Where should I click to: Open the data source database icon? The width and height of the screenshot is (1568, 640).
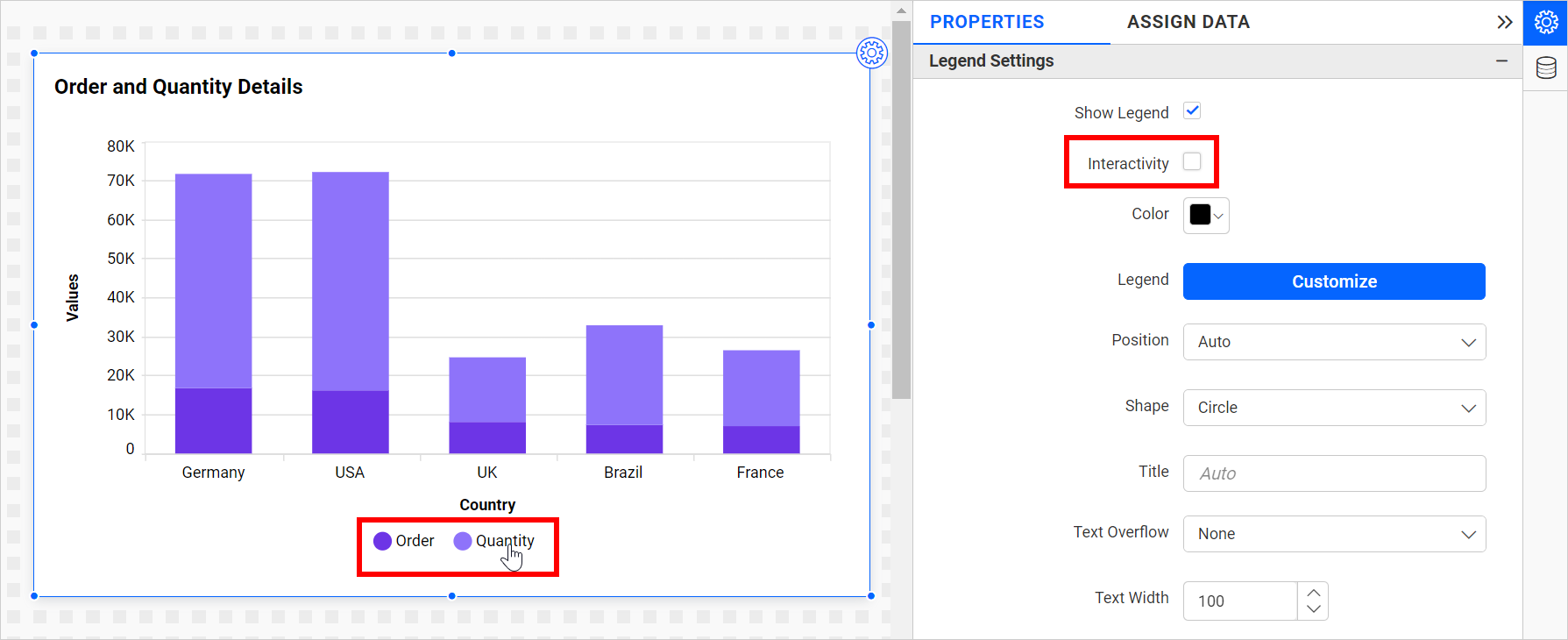tap(1545, 68)
